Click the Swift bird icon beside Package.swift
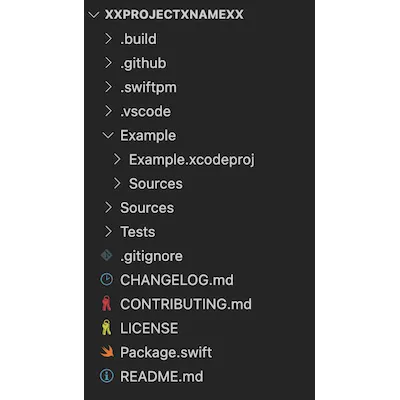 point(107,352)
